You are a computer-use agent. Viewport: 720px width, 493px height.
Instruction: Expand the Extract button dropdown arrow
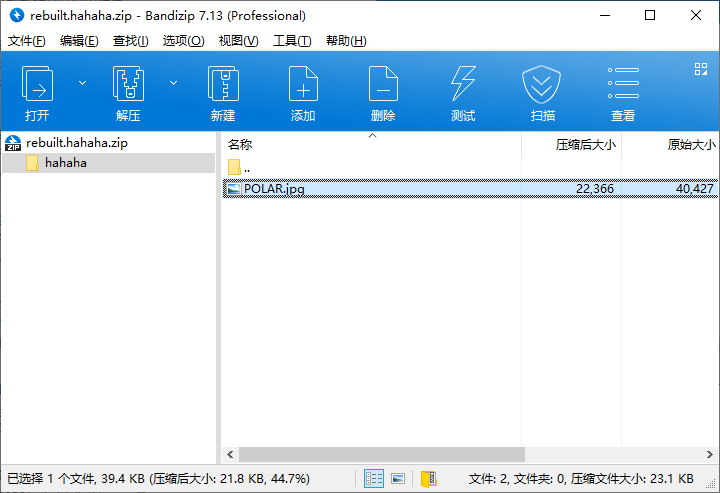tap(173, 83)
